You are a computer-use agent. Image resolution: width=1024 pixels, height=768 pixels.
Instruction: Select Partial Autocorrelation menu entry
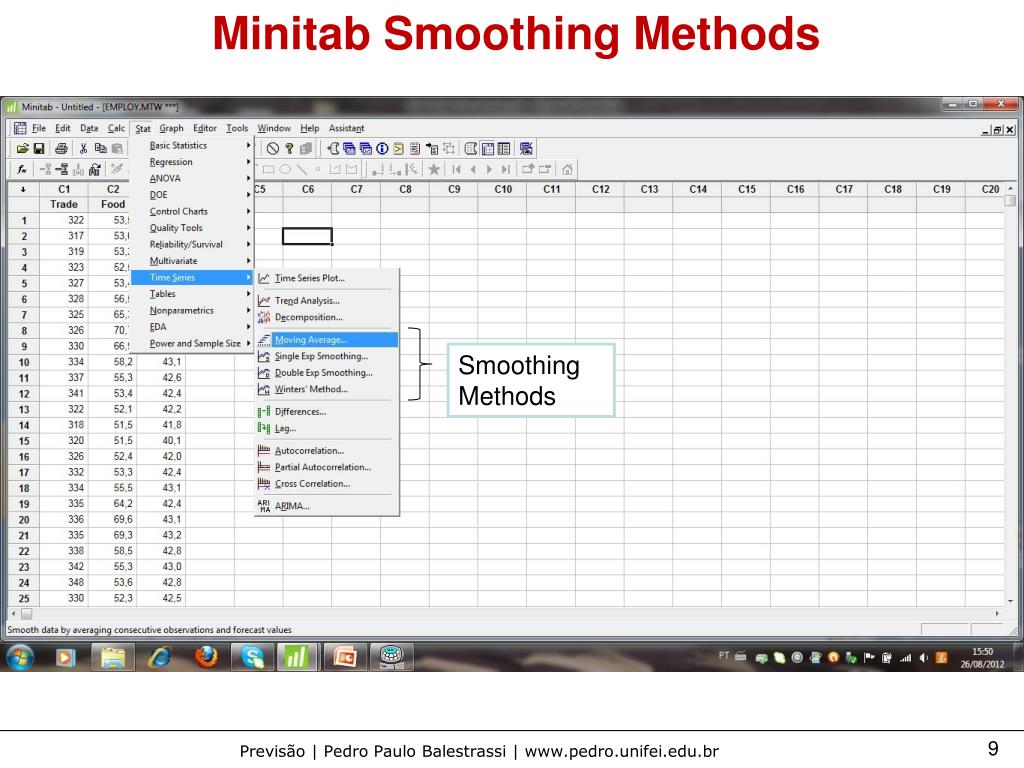coord(327,468)
